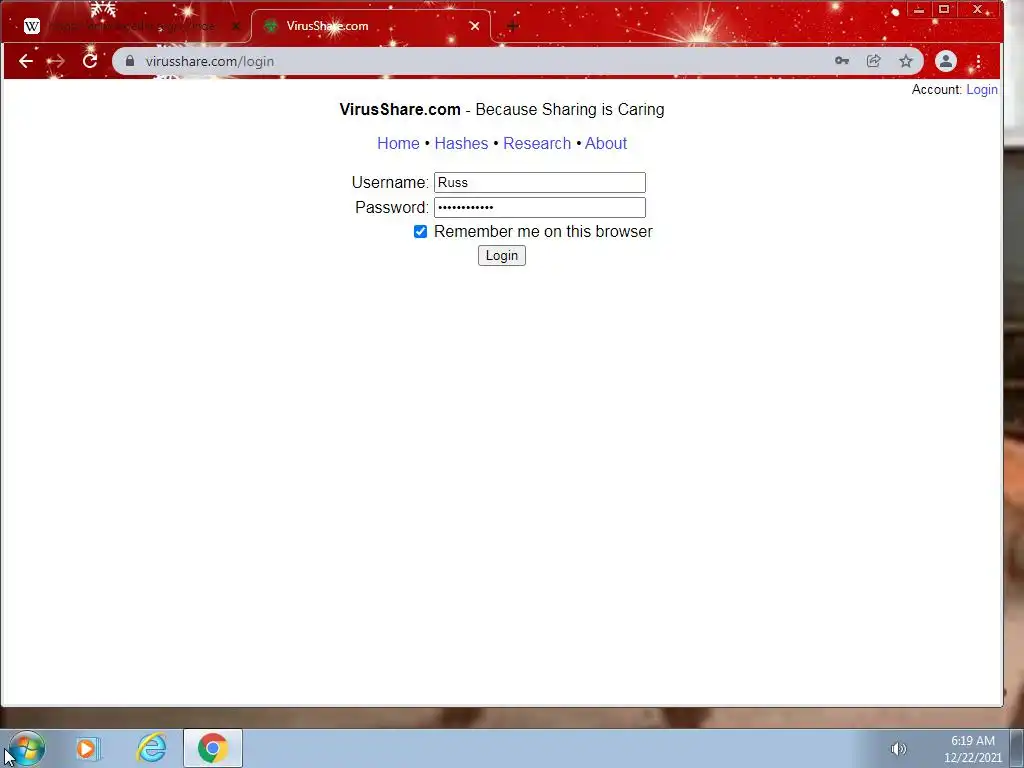Submit form with Login button
The image size is (1024, 768).
click(502, 255)
